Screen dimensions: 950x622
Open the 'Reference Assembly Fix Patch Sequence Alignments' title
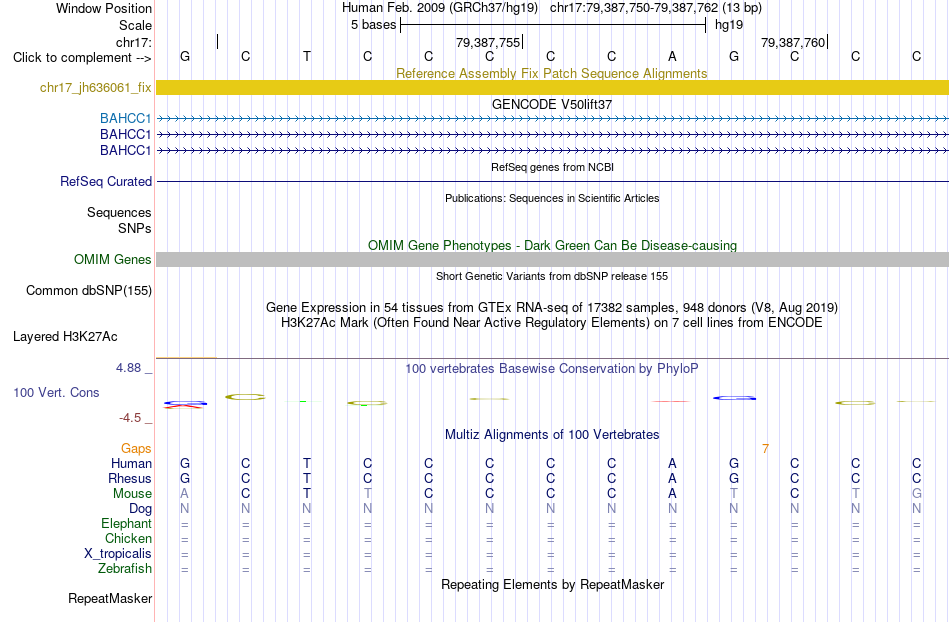point(551,73)
